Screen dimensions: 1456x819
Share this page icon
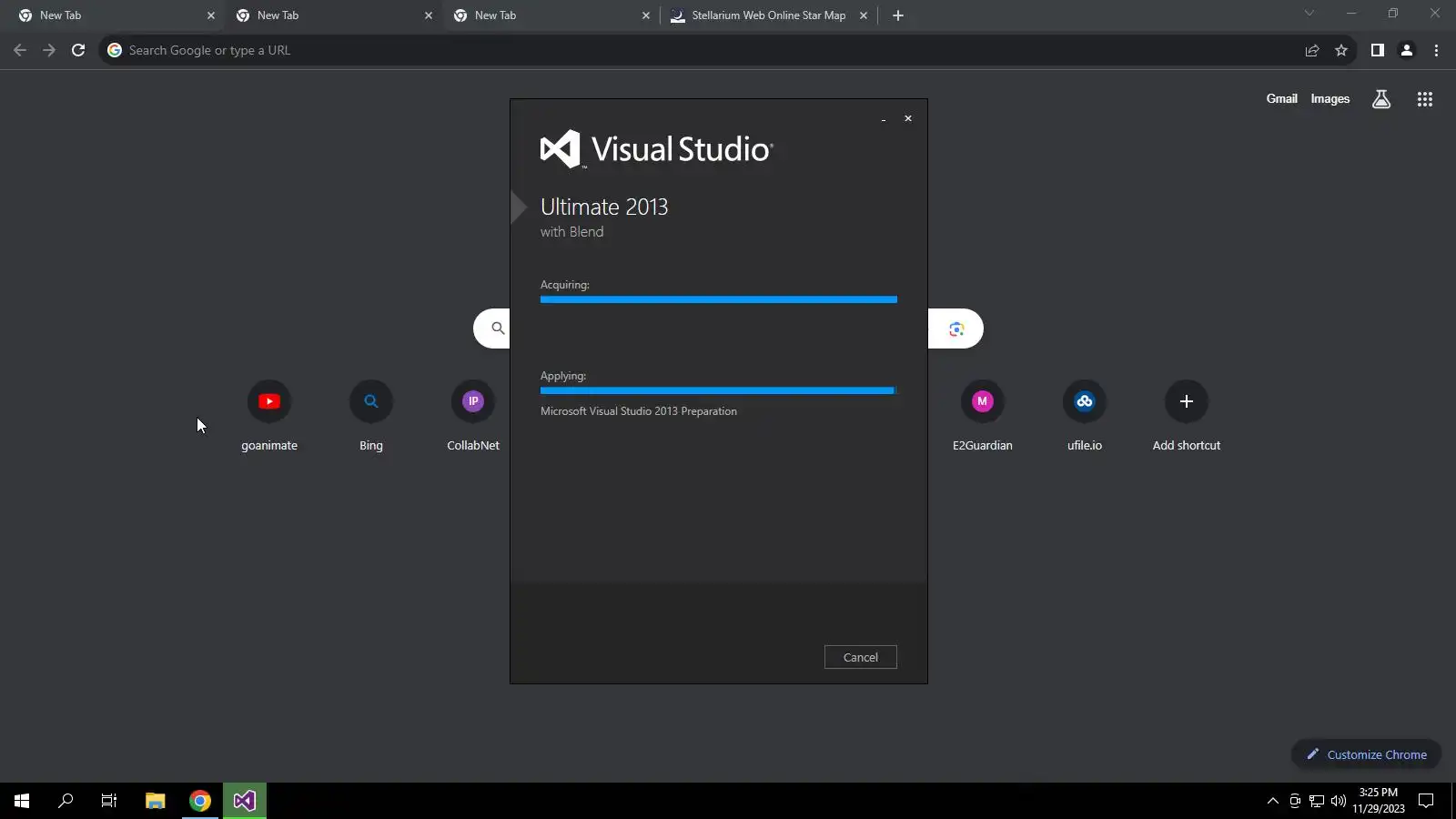coord(1312,50)
